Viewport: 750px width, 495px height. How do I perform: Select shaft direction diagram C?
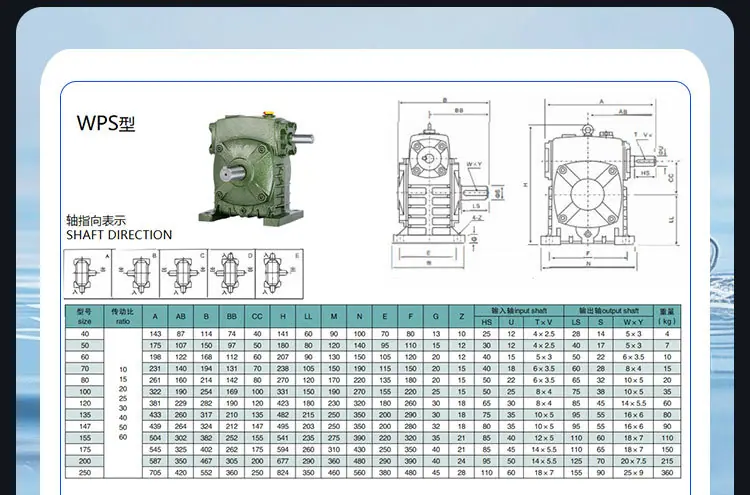pyautogui.click(x=184, y=274)
